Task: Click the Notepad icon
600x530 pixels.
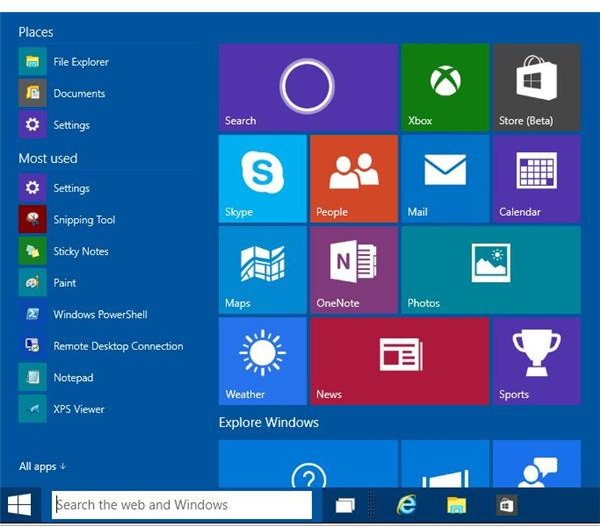Action: pos(33,377)
